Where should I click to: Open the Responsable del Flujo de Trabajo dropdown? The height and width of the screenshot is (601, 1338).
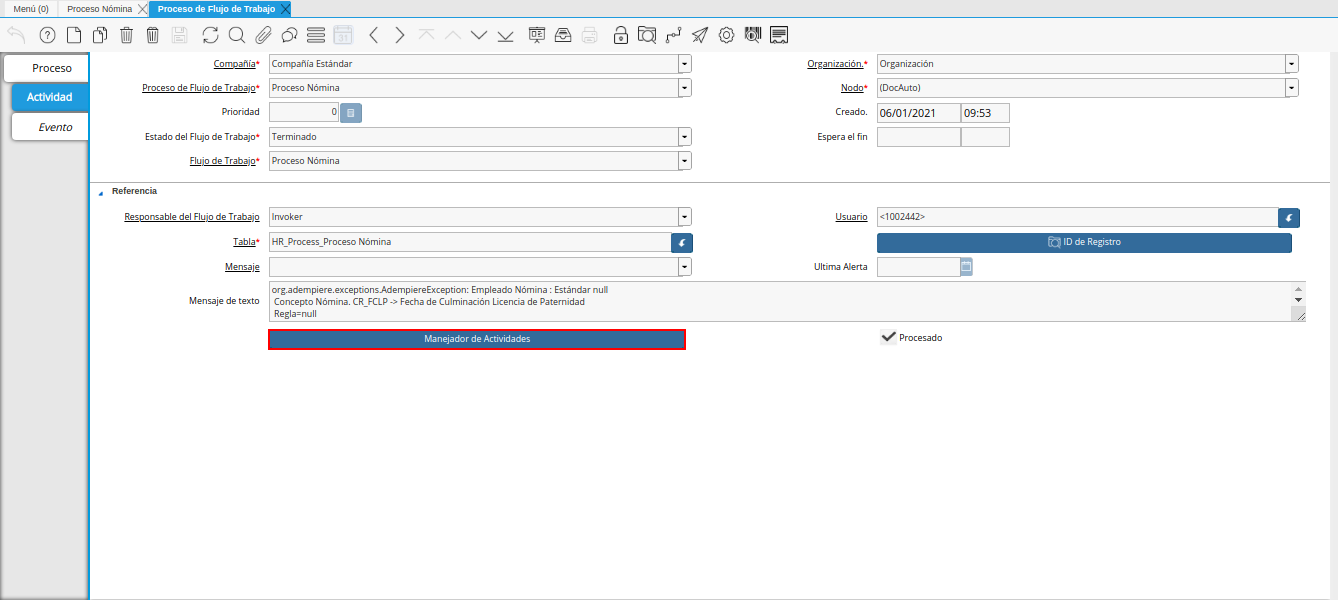click(684, 217)
